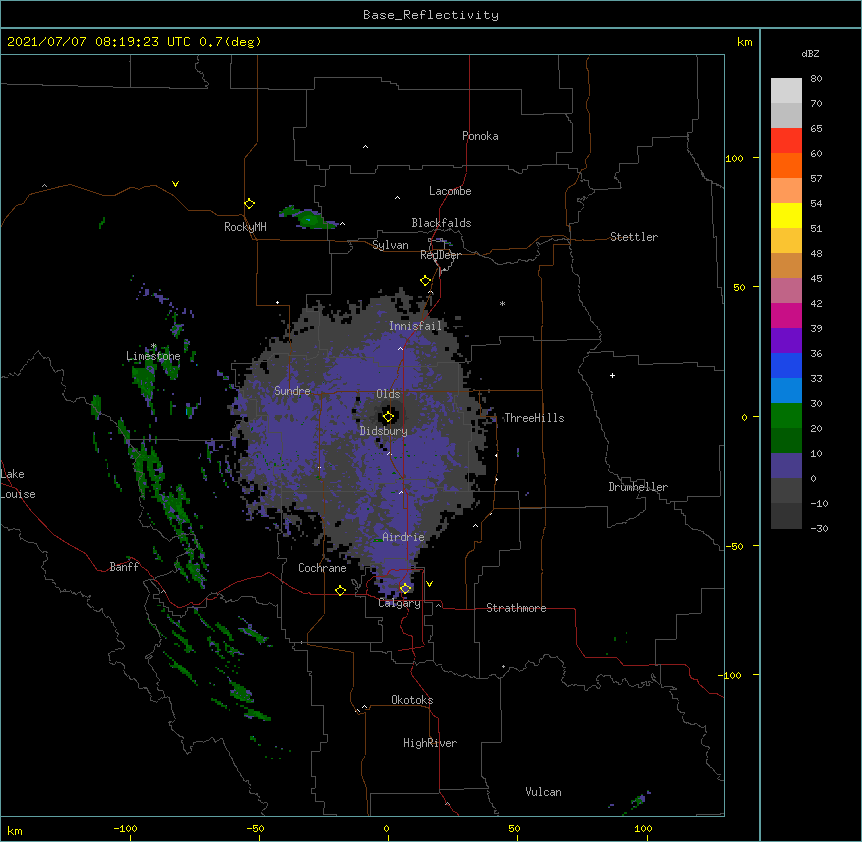Click the Didsbury city label
The height and width of the screenshot is (842, 862).
(384, 431)
